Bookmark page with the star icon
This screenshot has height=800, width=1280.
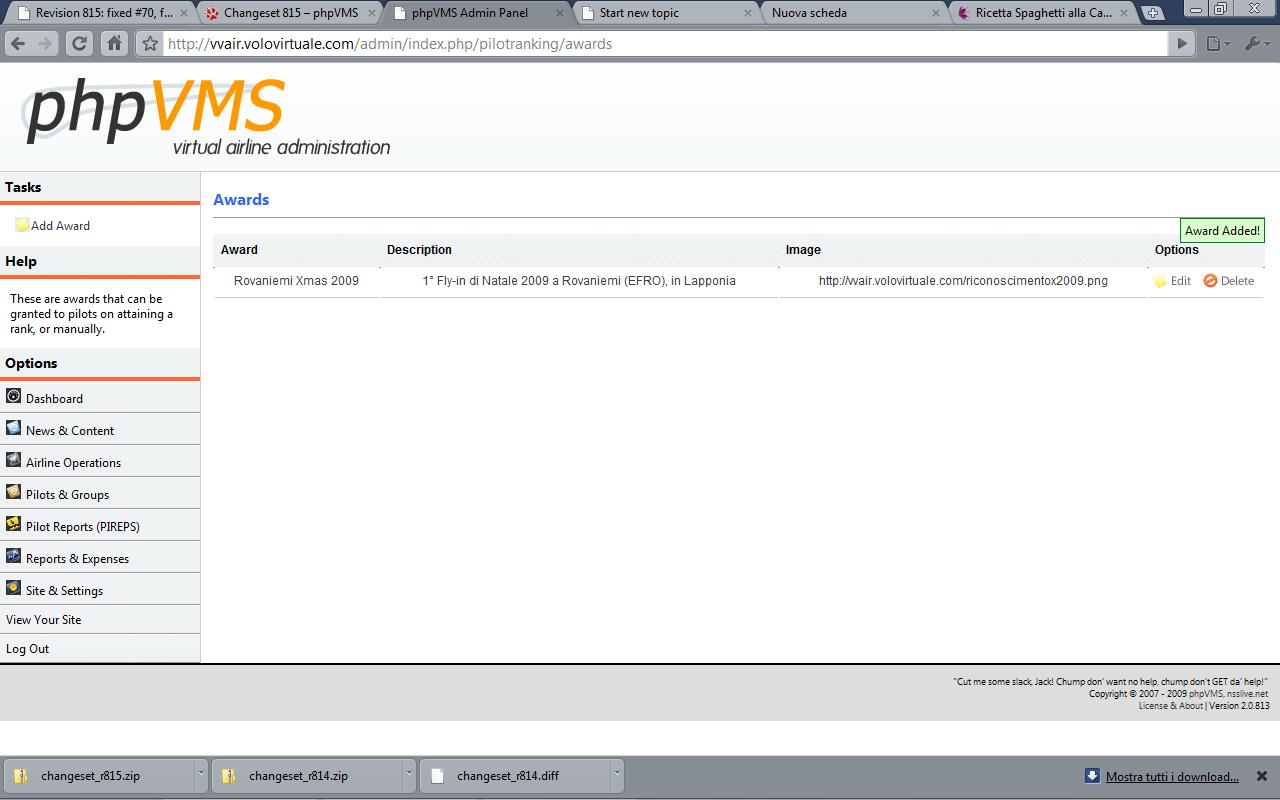click(x=150, y=44)
